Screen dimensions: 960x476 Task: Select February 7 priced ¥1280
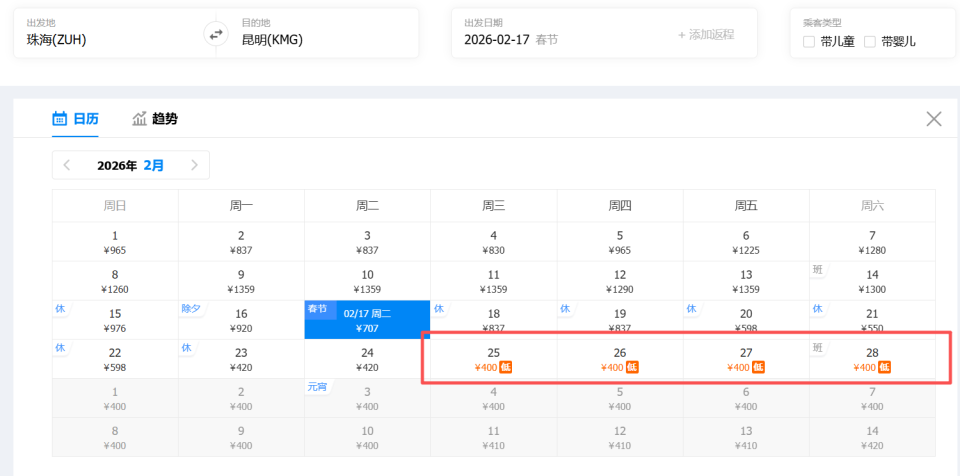click(872, 242)
